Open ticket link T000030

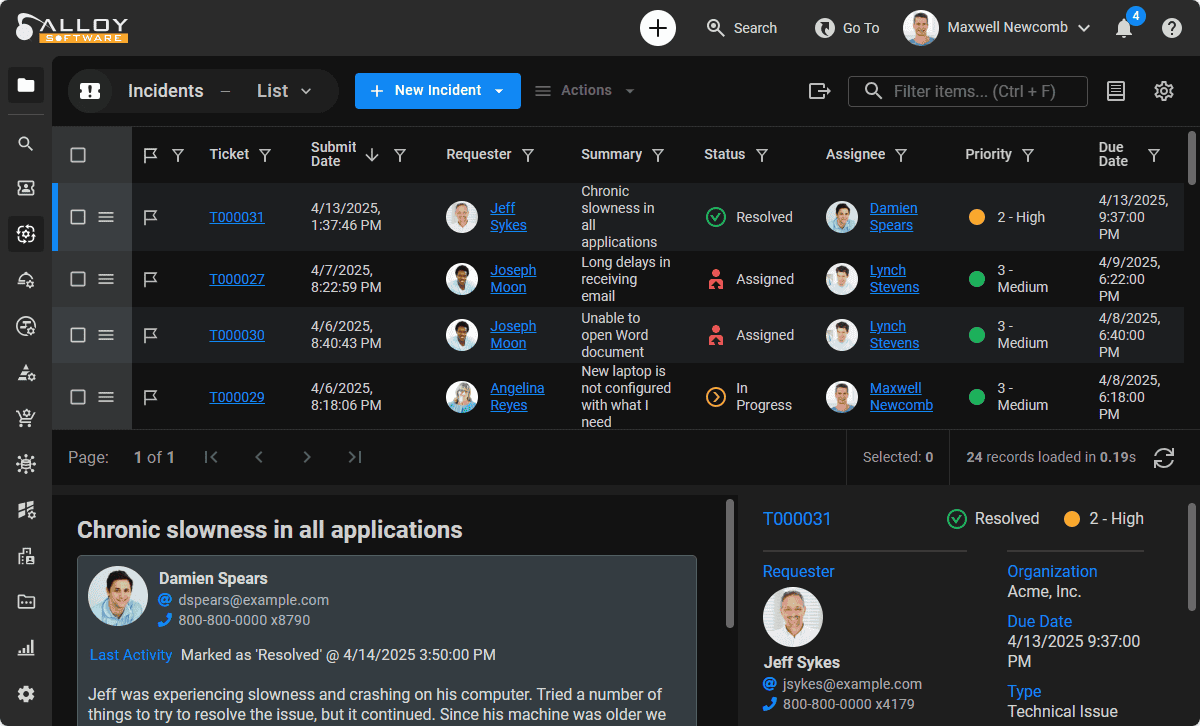click(x=237, y=335)
